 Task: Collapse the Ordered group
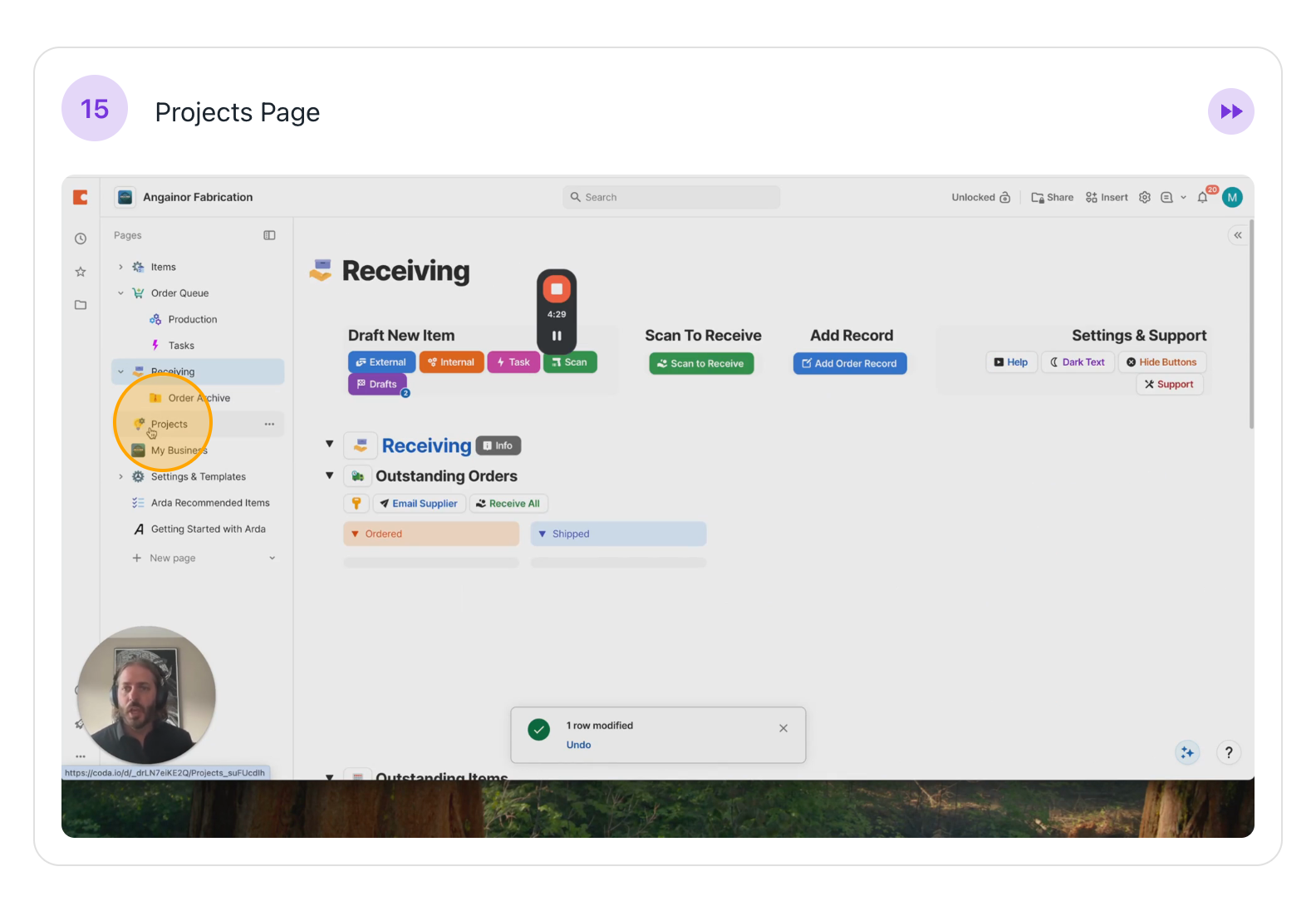click(x=356, y=534)
